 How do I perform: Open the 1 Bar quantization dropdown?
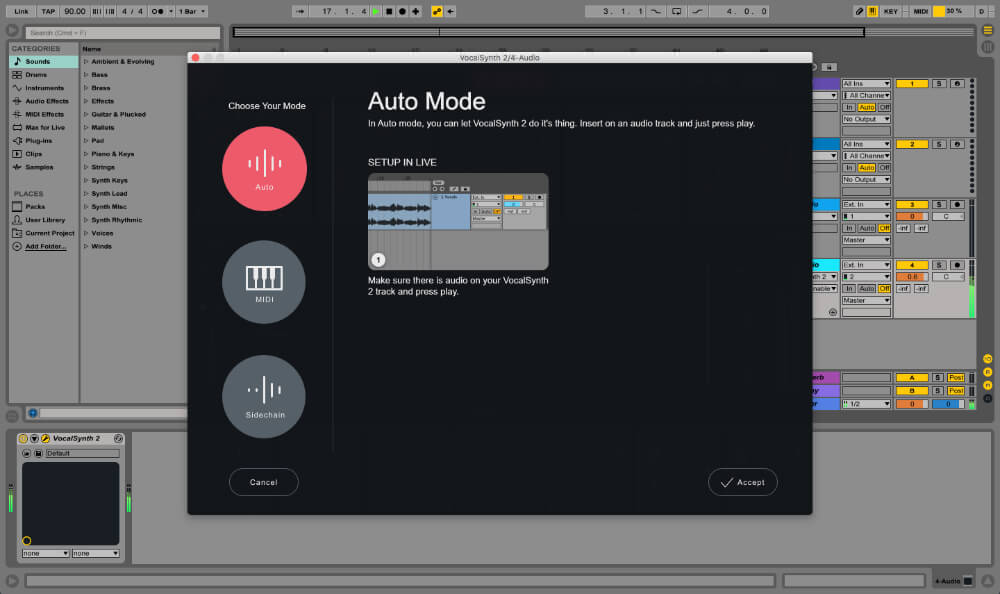[x=189, y=11]
